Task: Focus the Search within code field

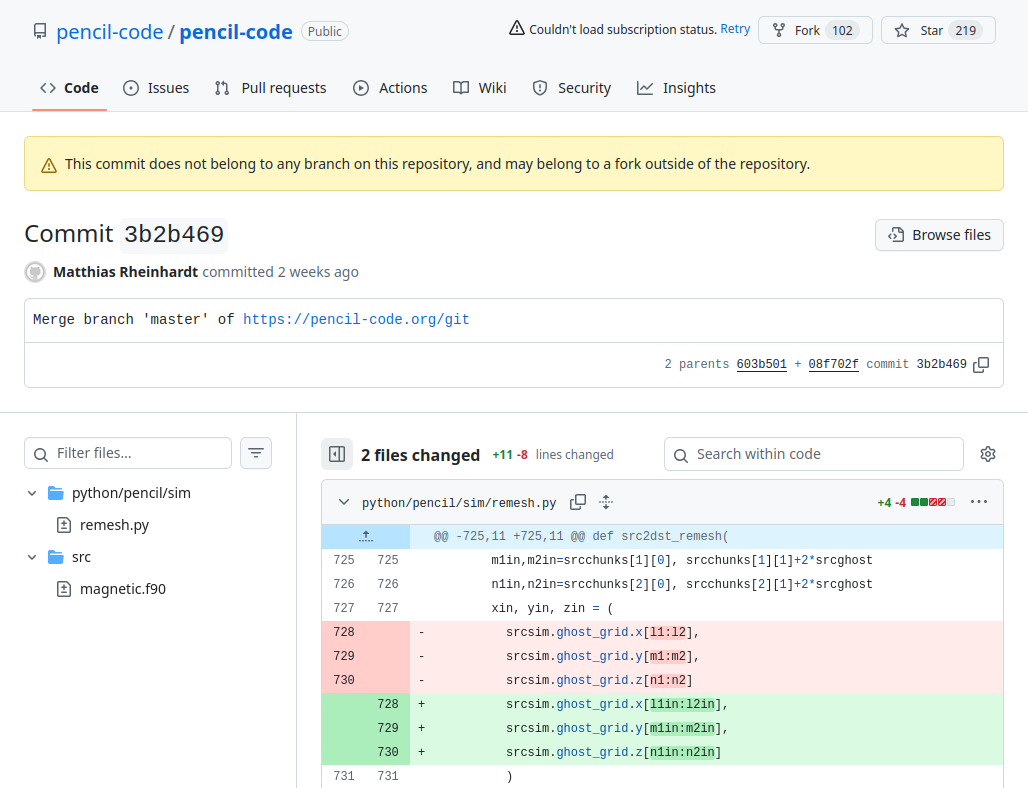Action: click(x=814, y=454)
